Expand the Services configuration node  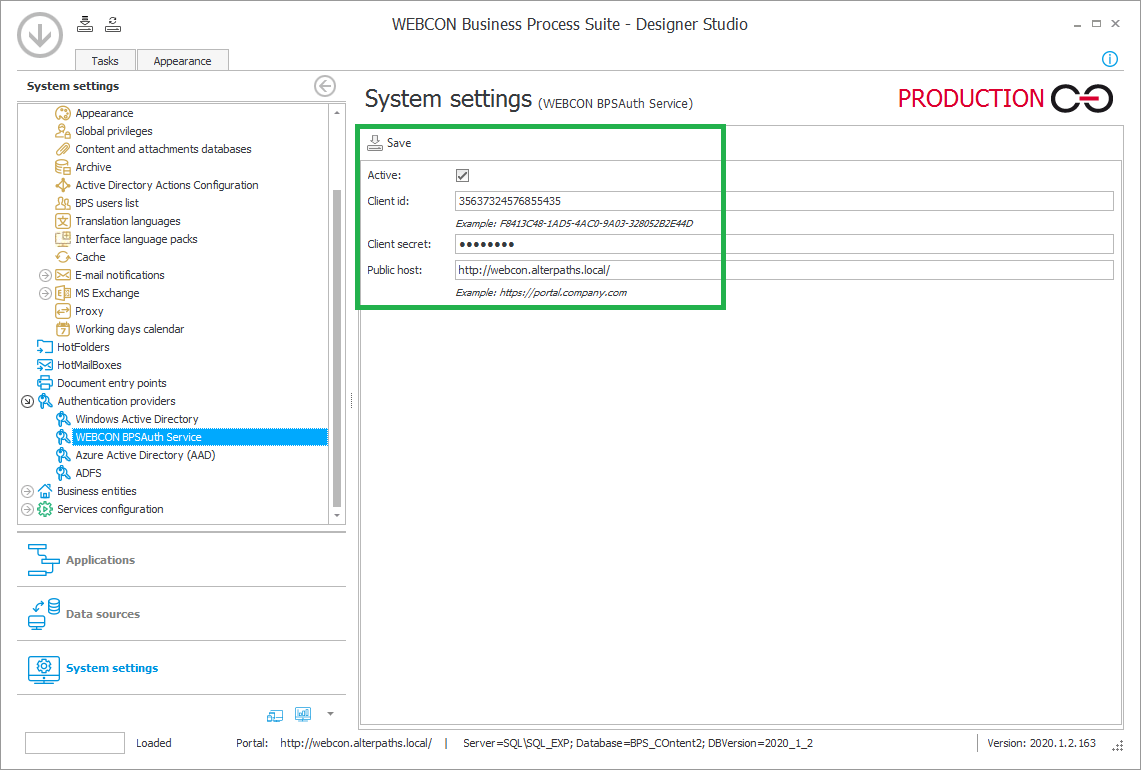[x=28, y=509]
